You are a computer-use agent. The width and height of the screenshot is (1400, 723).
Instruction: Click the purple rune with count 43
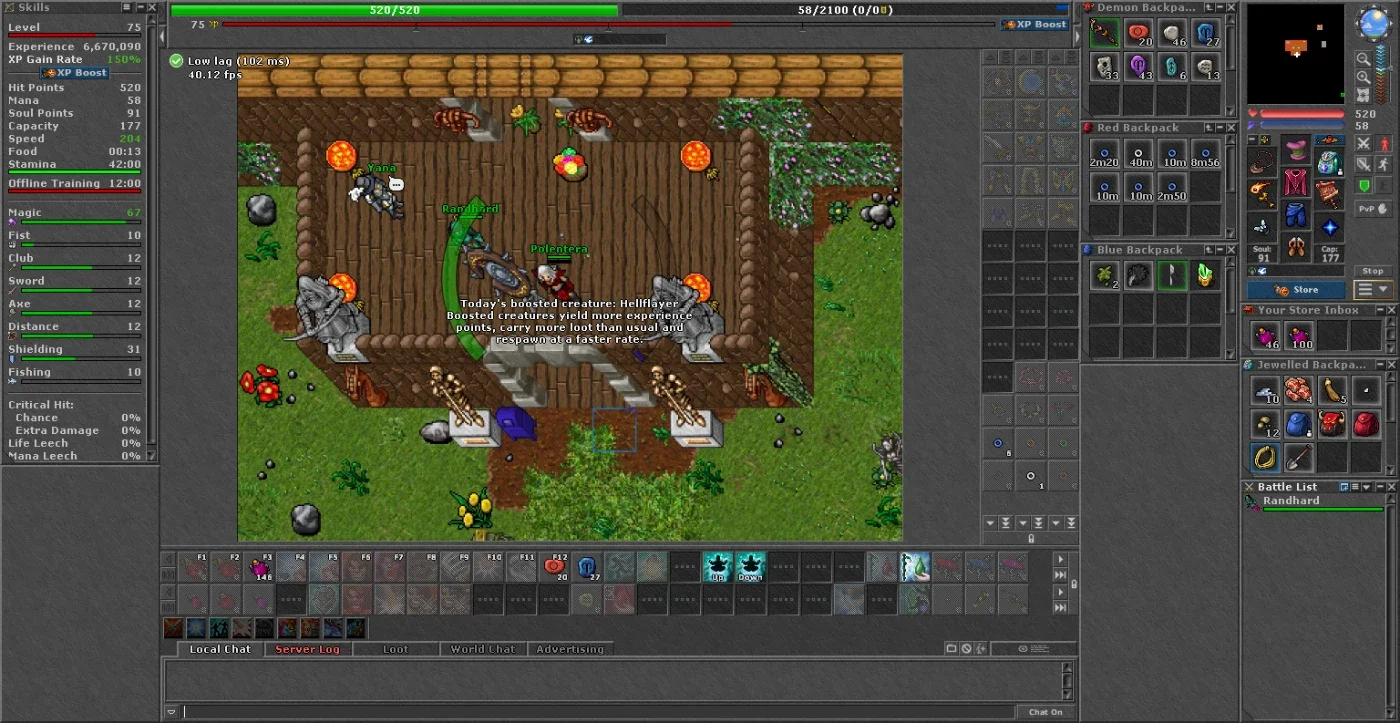(x=1138, y=67)
